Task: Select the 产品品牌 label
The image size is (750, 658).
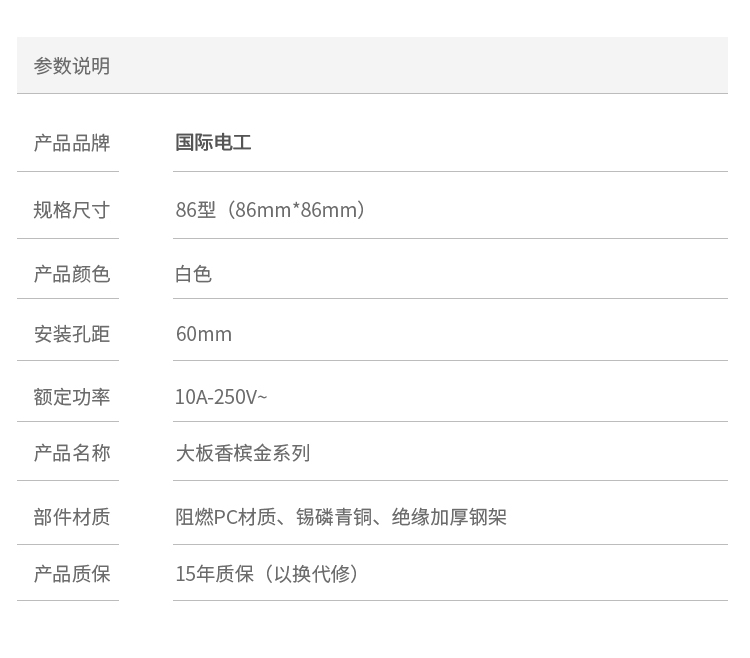Action: (x=72, y=143)
